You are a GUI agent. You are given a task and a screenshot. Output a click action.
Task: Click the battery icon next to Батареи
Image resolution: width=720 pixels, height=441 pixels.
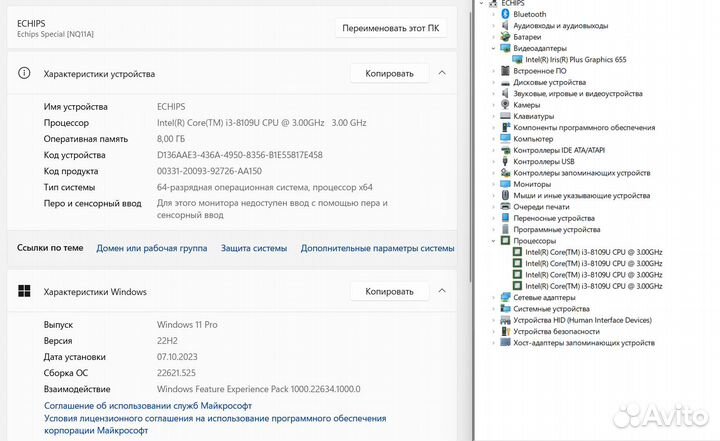pyautogui.click(x=506, y=37)
